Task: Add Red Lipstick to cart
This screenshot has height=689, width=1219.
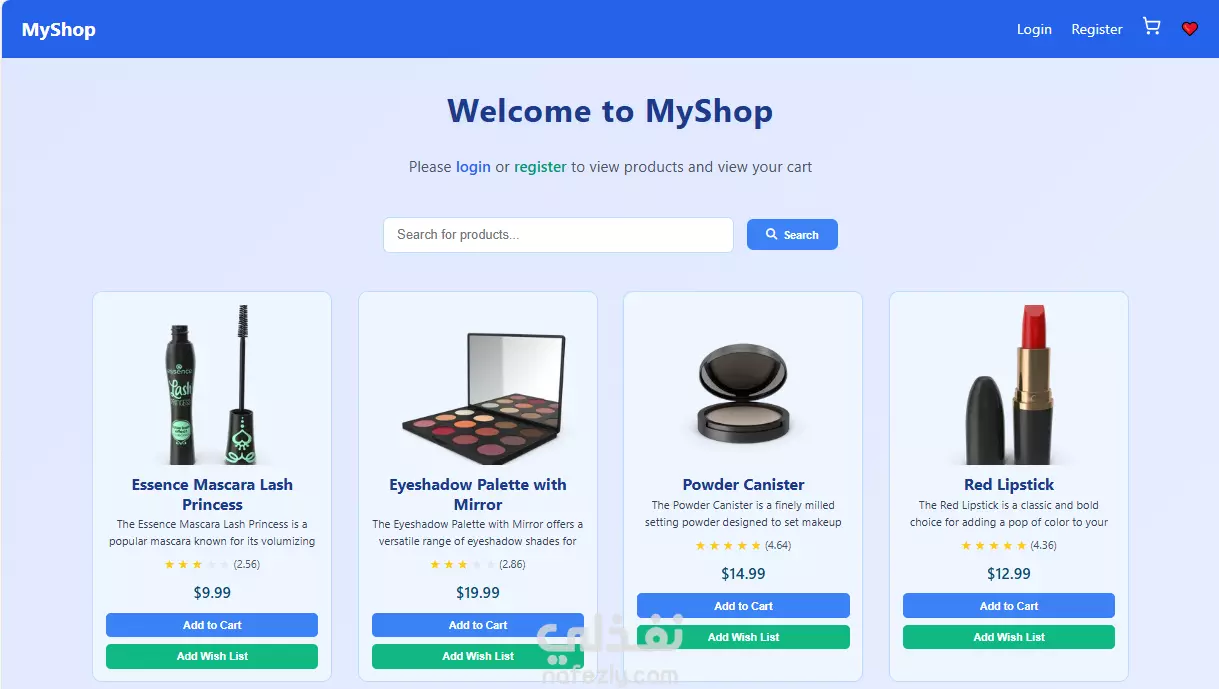Action: point(1009,606)
